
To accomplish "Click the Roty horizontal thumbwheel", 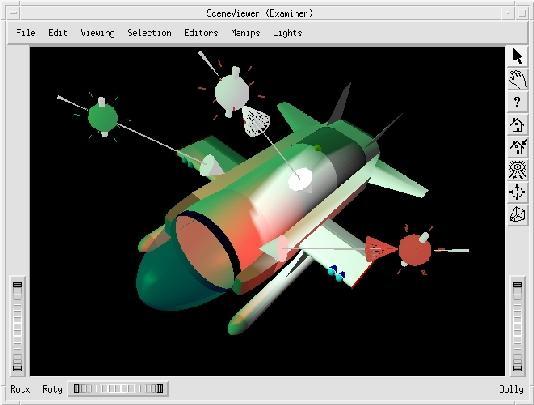I will 118,389.
